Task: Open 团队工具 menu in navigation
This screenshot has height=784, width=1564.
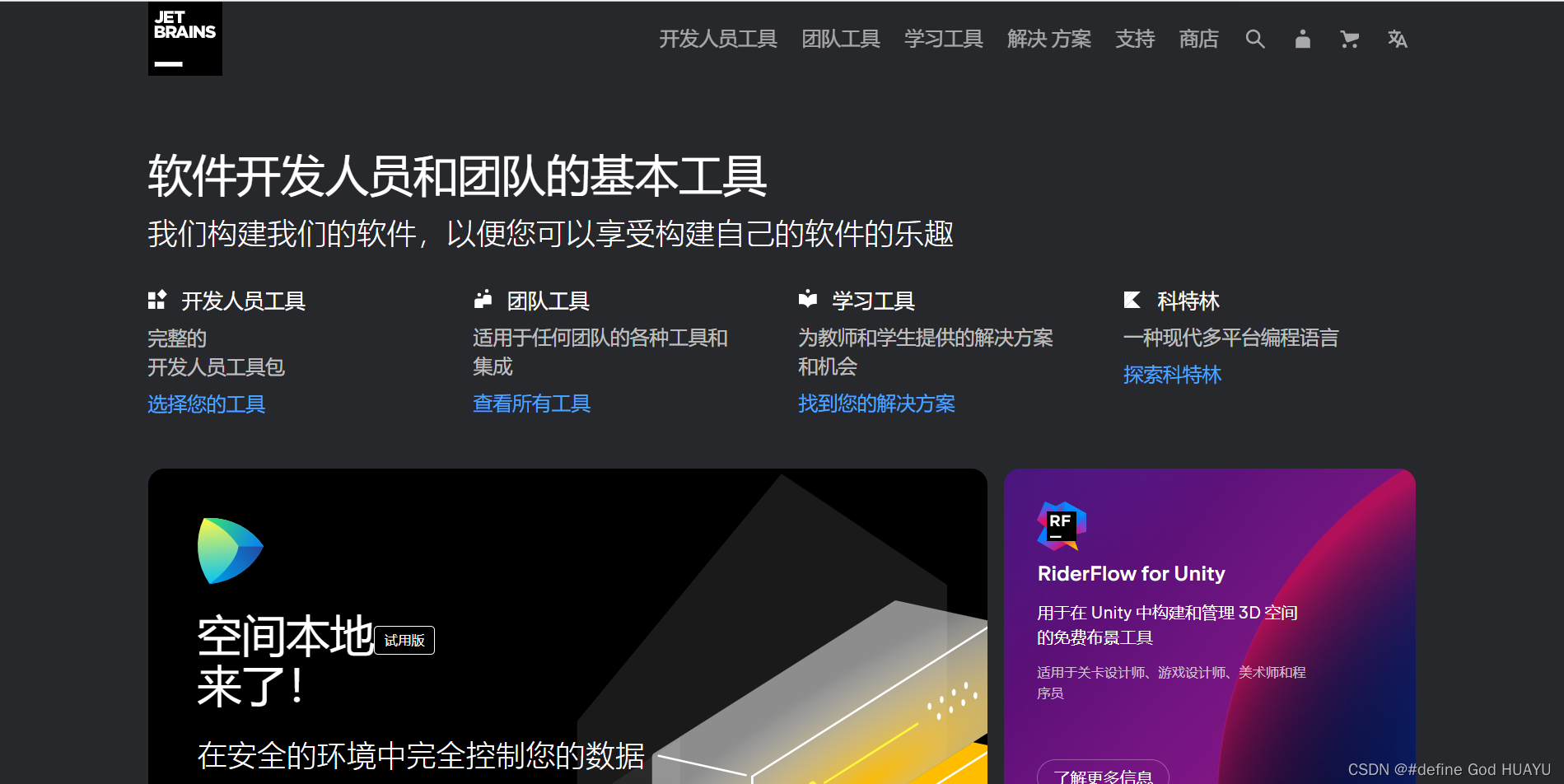Action: 841,39
